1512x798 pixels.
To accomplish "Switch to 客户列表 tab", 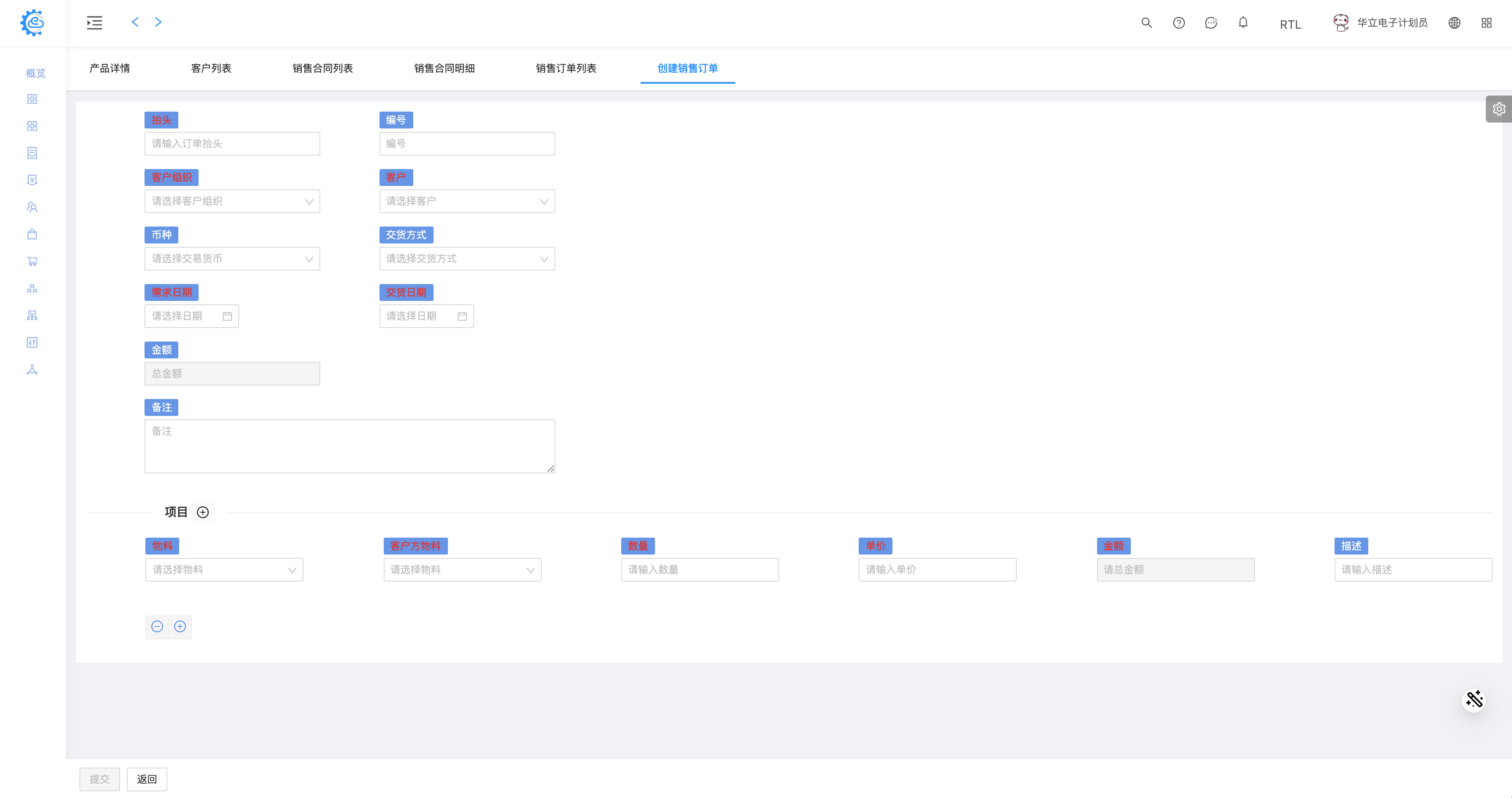I will (211, 68).
